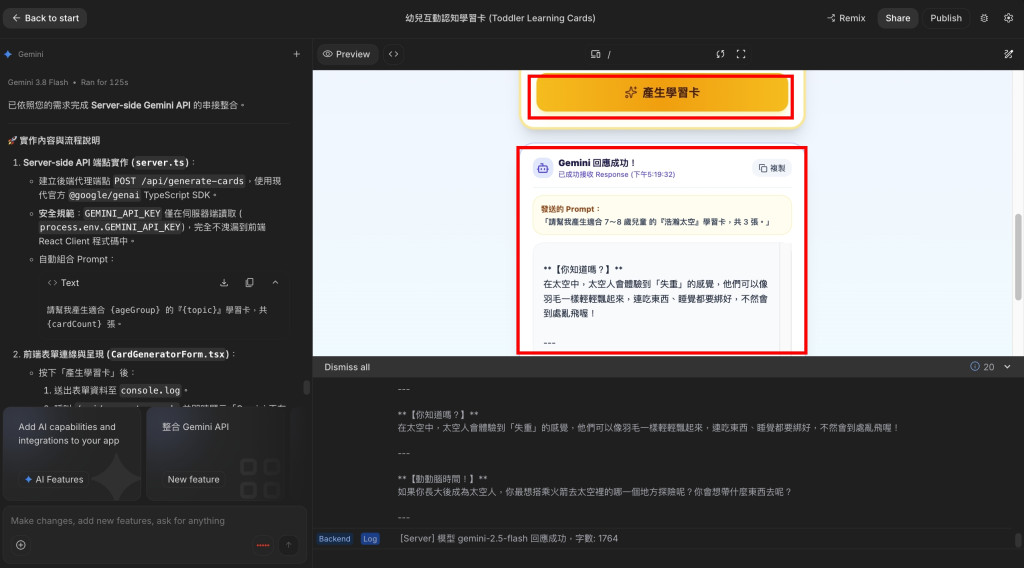
Task: Switch to the code view tab
Action: (x=393, y=54)
